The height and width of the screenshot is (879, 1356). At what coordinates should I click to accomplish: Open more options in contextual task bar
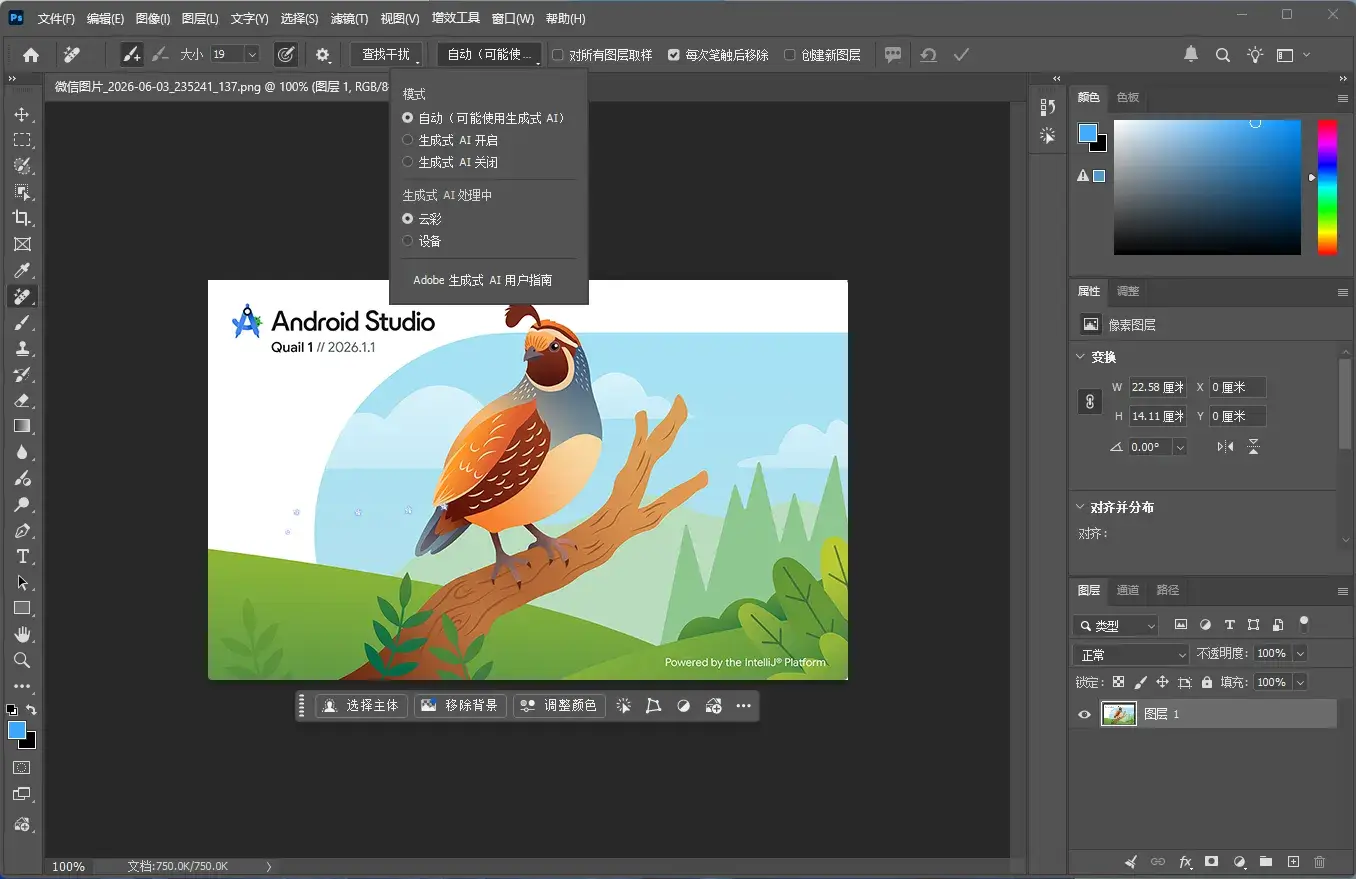pyautogui.click(x=743, y=706)
